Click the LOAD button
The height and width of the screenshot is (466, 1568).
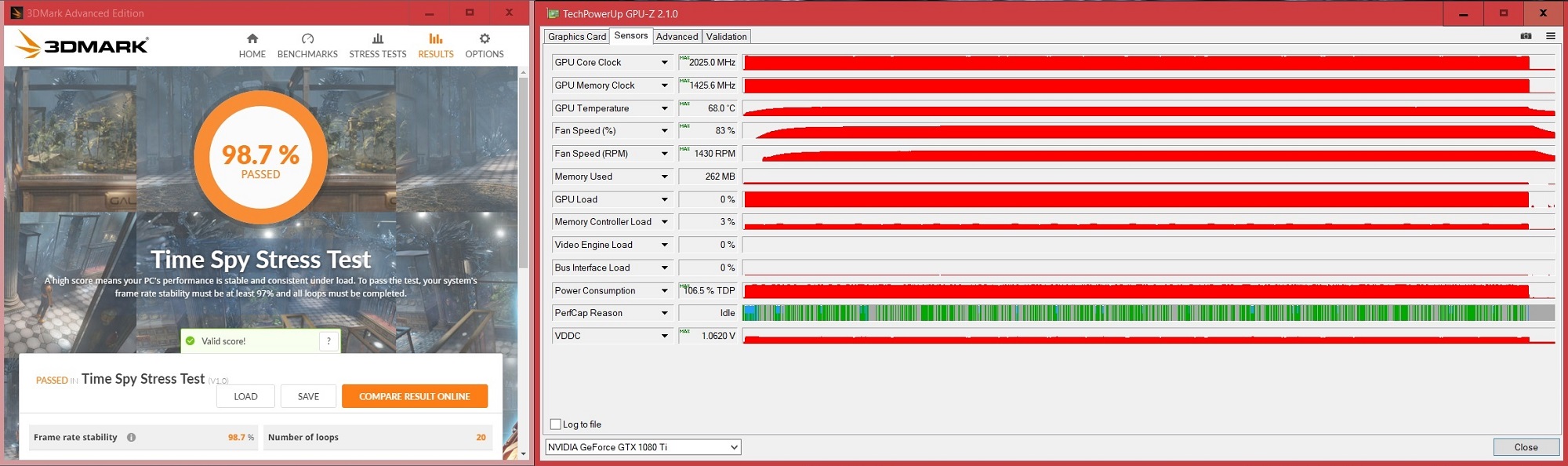pos(245,396)
